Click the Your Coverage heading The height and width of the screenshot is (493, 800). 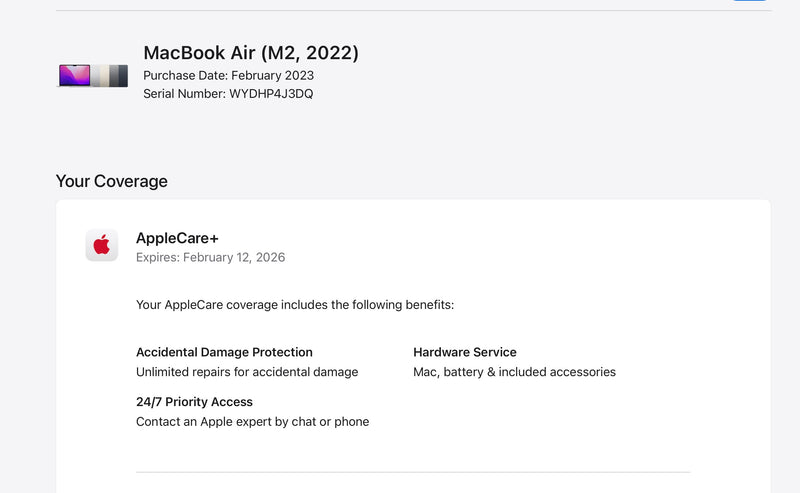[112, 181]
